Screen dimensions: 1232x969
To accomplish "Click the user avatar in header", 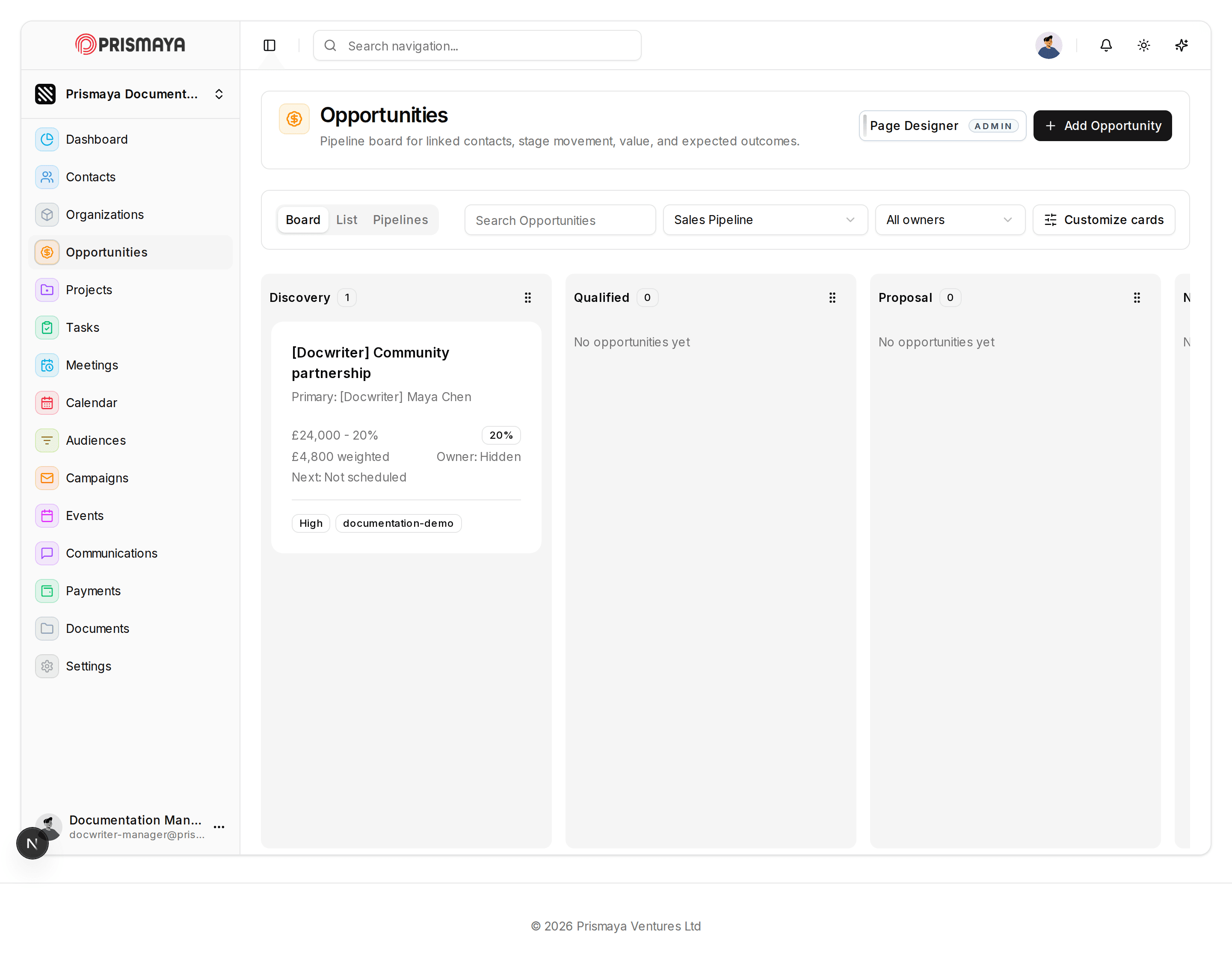I will [1049, 45].
